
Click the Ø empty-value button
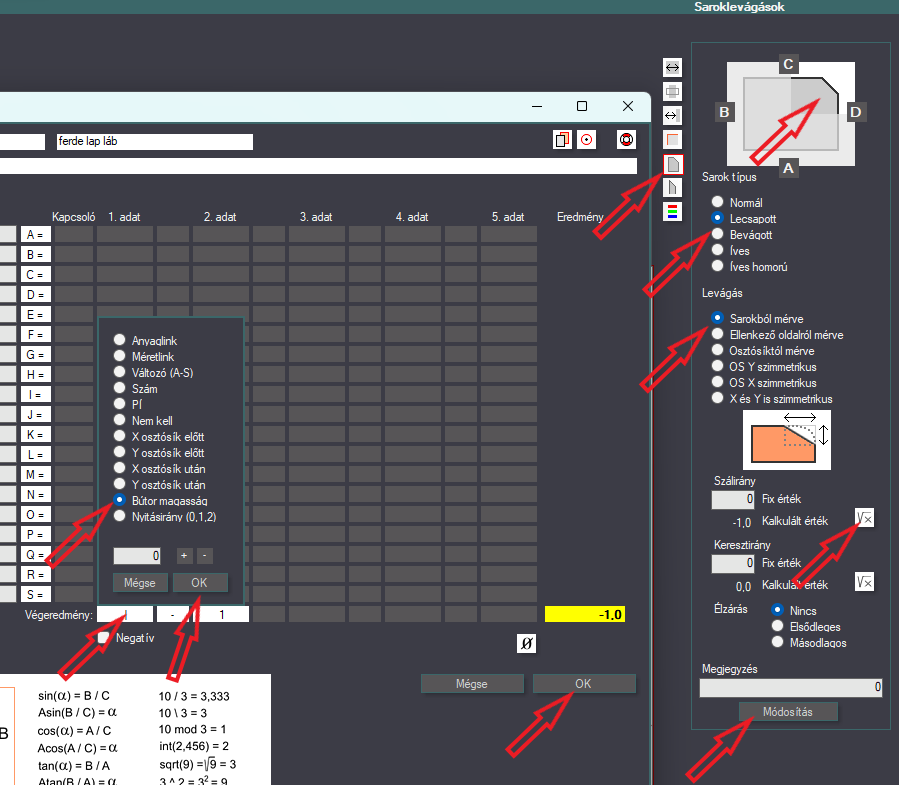pyautogui.click(x=526, y=643)
